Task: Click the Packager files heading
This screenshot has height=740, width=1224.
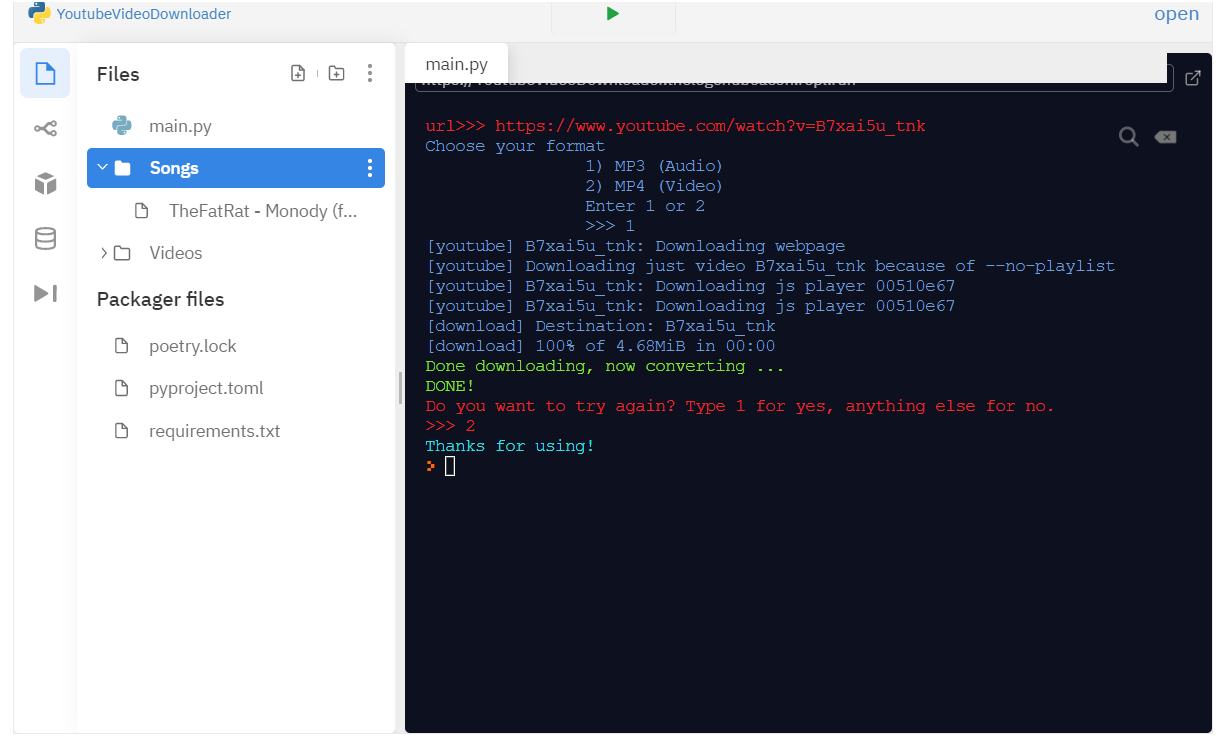Action: (160, 299)
